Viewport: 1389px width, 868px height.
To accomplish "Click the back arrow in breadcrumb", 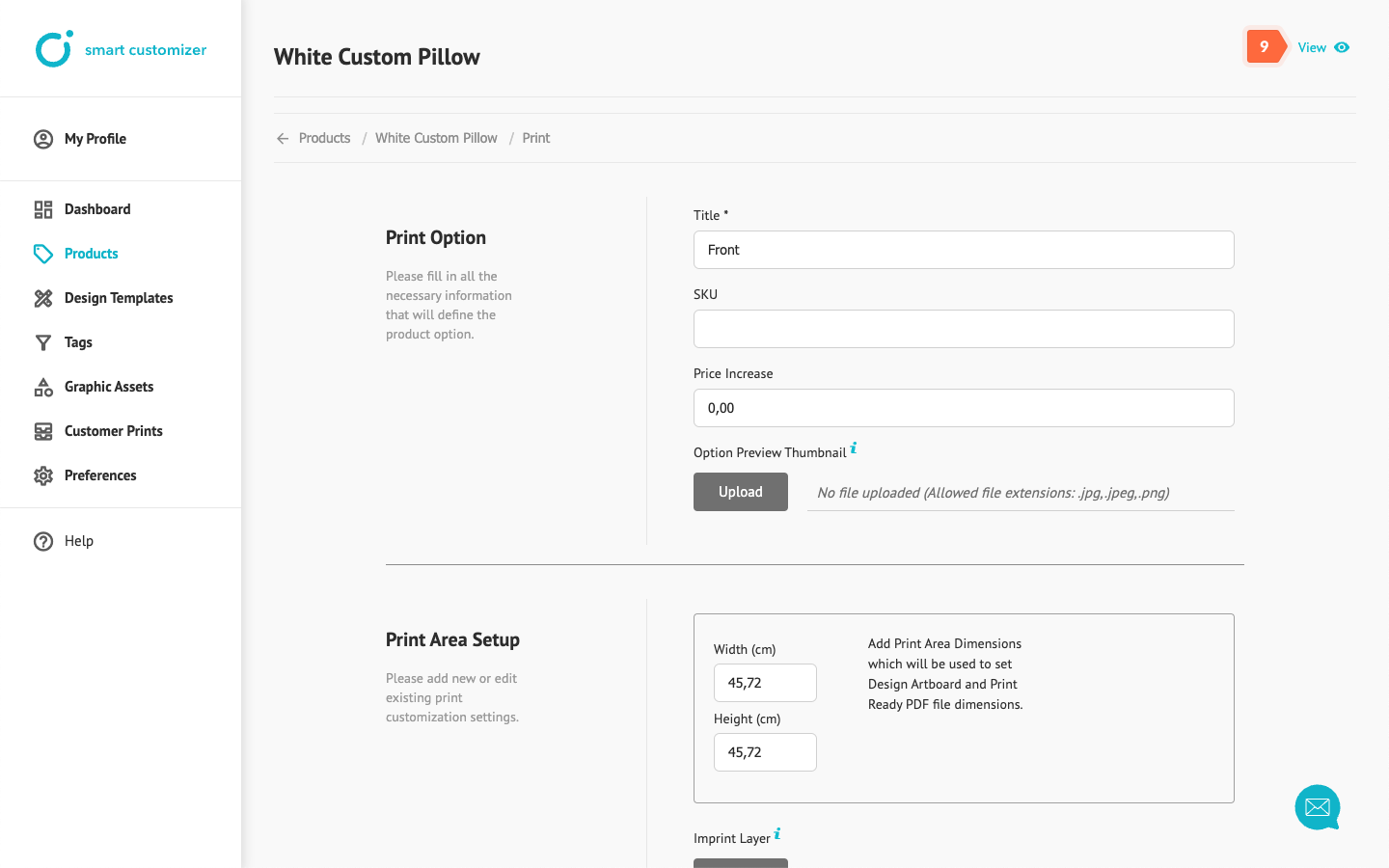I will click(x=283, y=138).
